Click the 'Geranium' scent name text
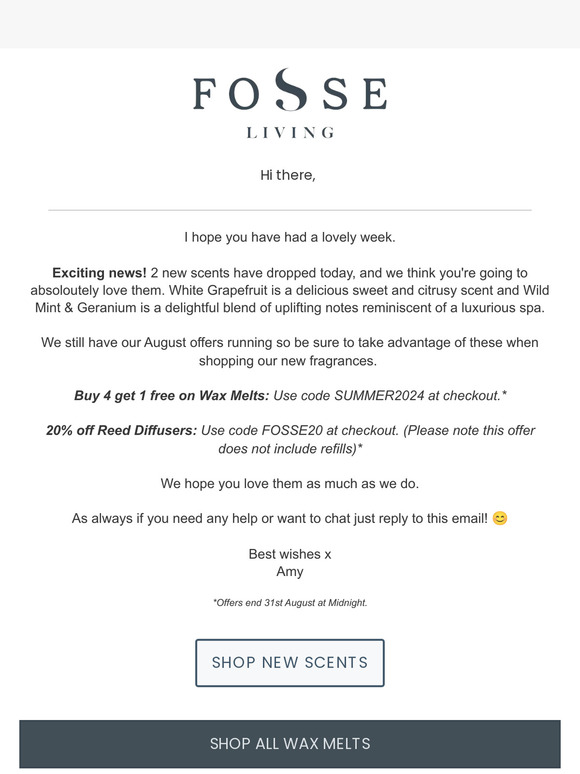Screen dimensions: 580x774 click(x=107, y=308)
